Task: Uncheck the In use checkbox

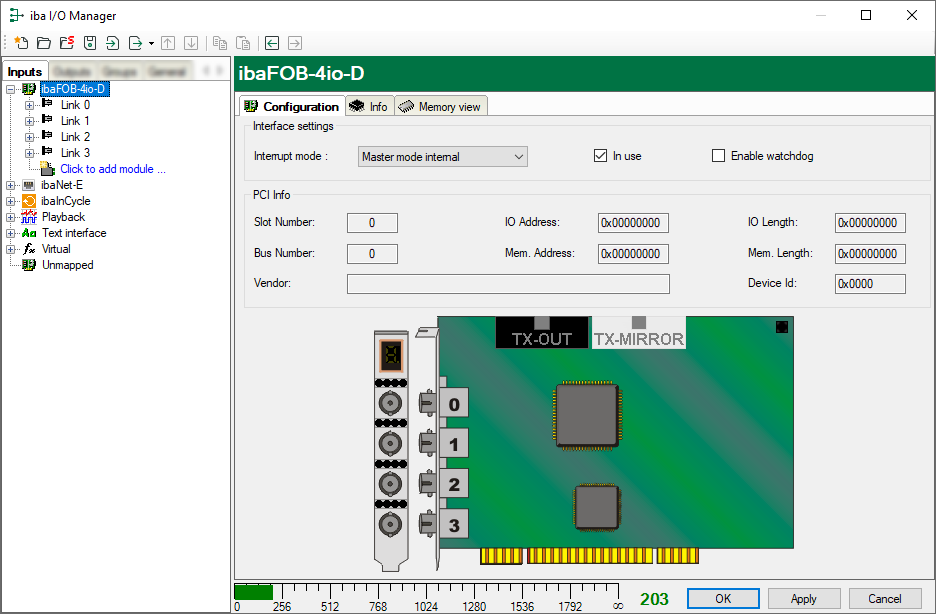Action: [600, 156]
